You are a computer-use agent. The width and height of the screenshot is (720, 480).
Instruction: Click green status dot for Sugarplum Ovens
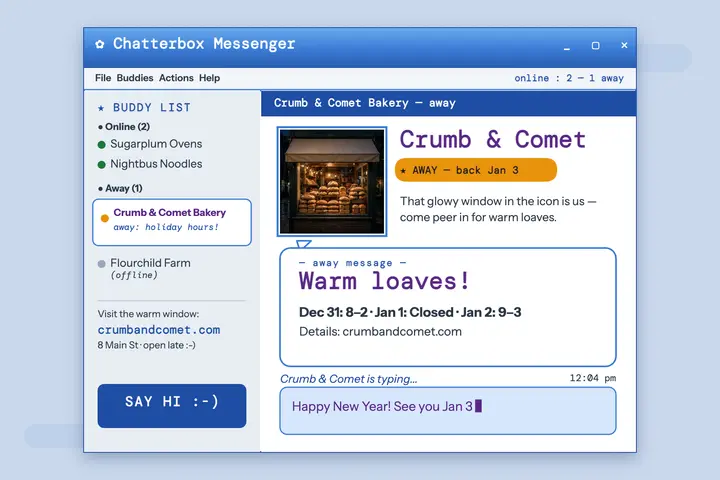[102, 145]
